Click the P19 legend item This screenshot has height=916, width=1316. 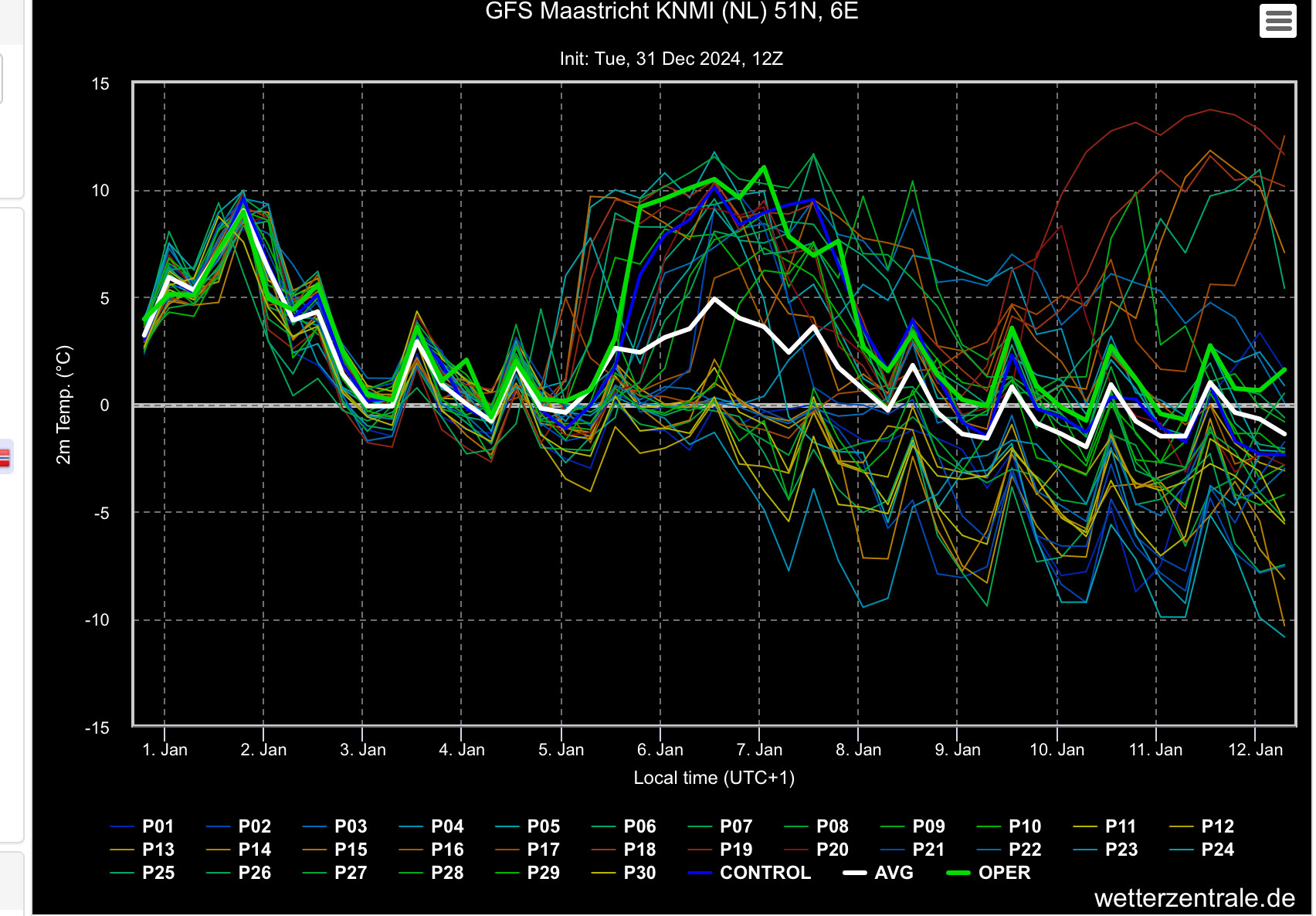(x=720, y=850)
